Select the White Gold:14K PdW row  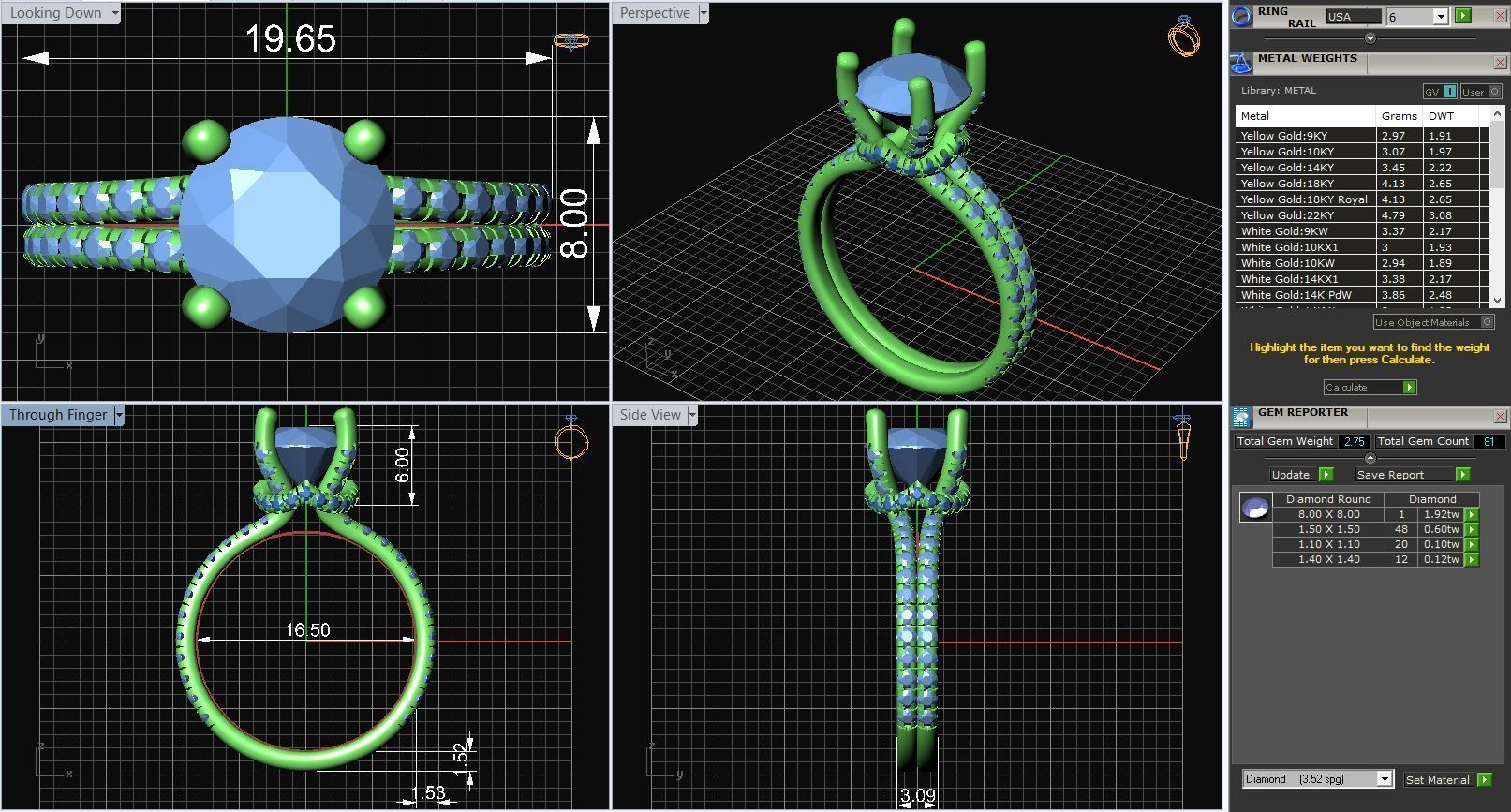1362,295
